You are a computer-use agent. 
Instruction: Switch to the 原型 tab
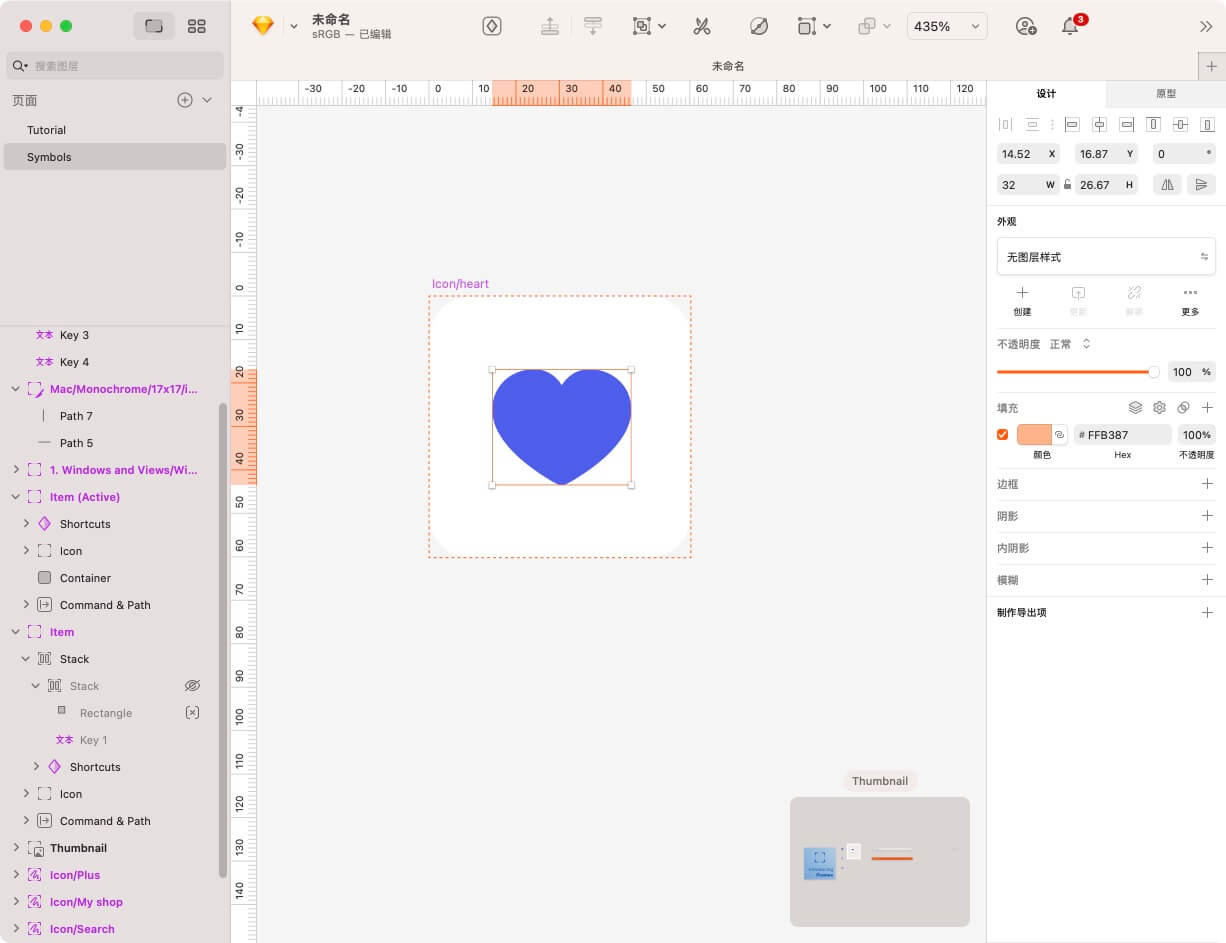click(x=1165, y=93)
